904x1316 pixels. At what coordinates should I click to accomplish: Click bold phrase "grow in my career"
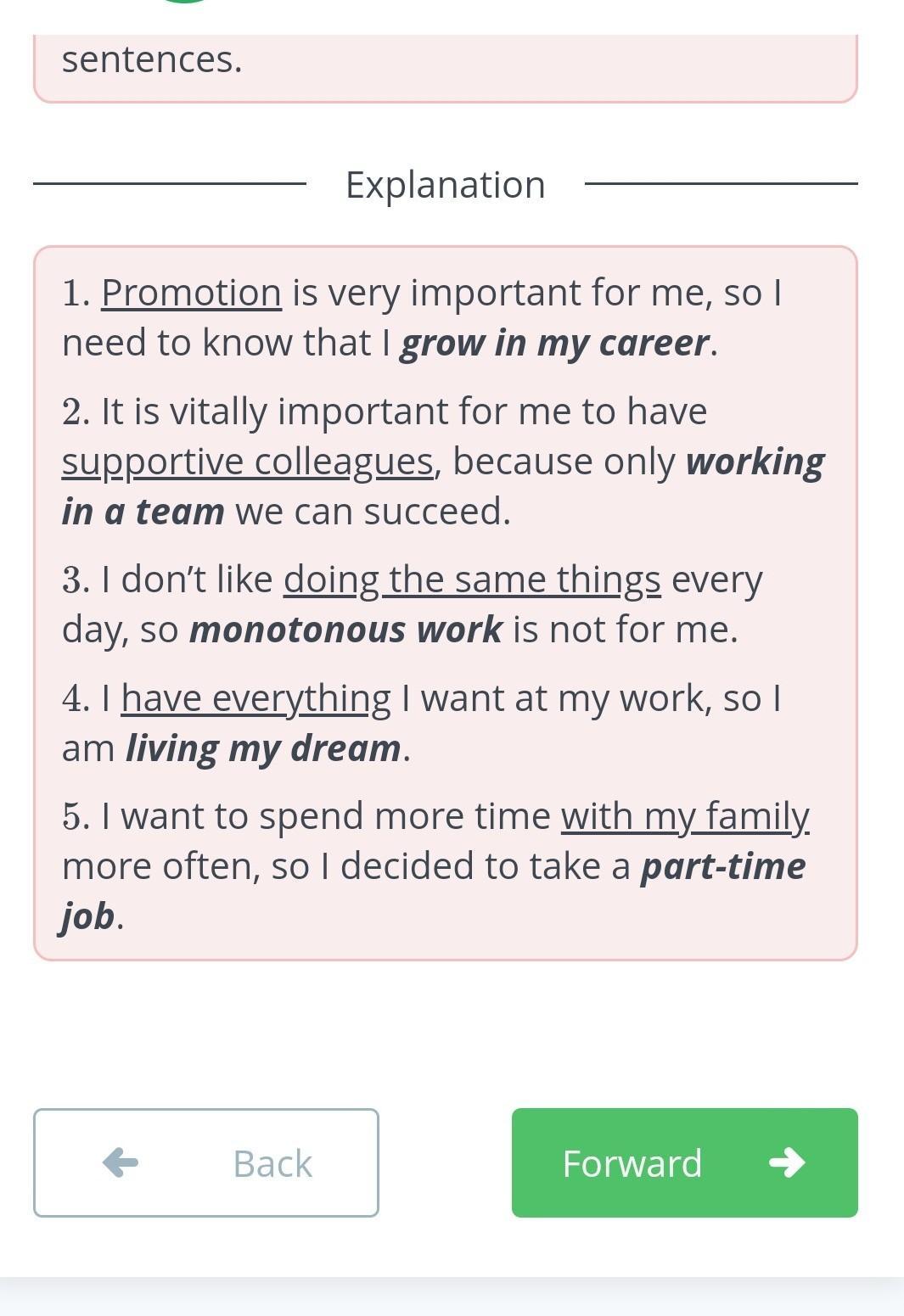point(555,343)
